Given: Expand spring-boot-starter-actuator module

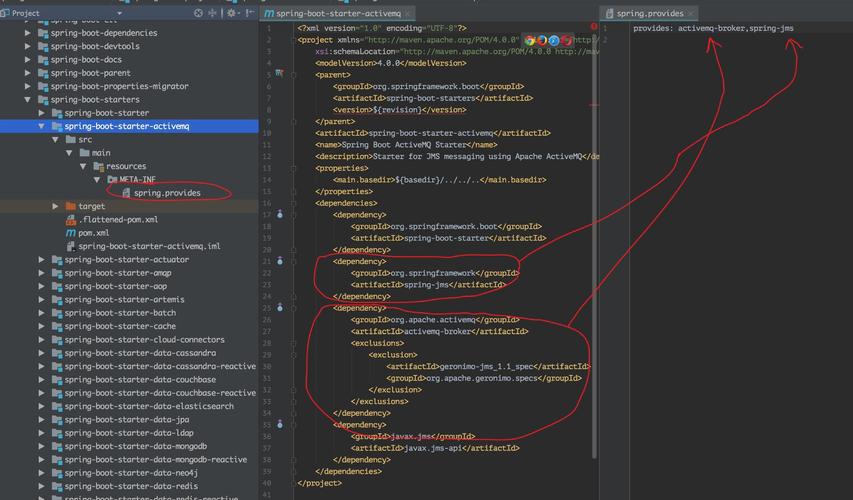Looking at the screenshot, I should coord(41,260).
